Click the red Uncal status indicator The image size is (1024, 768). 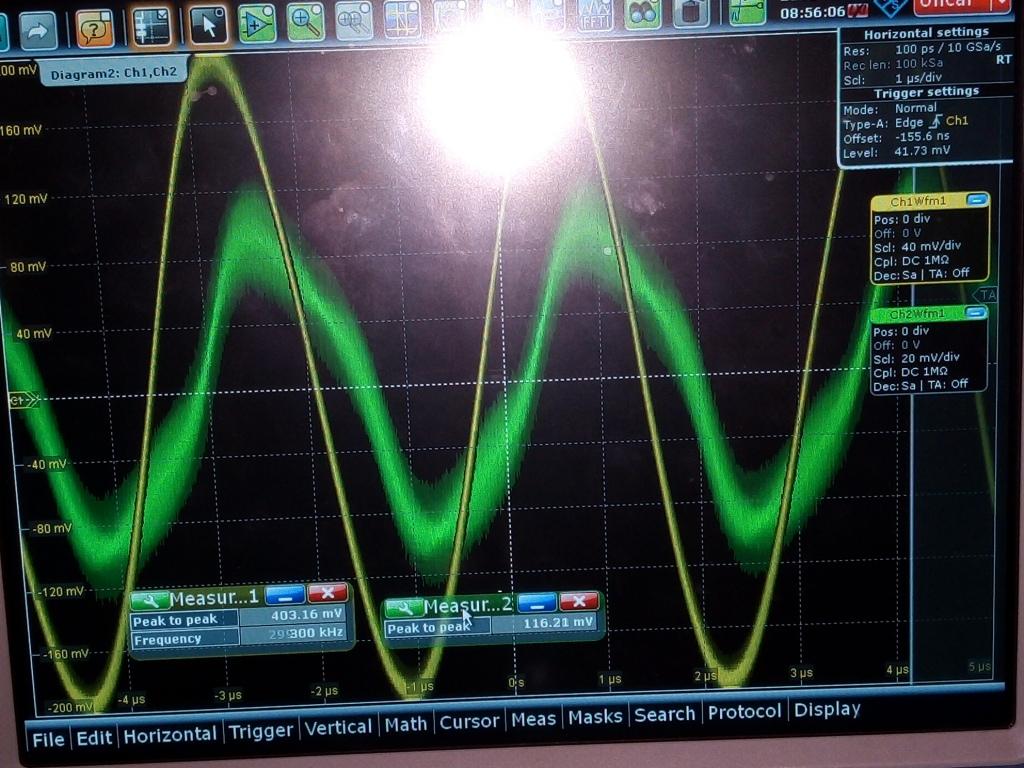[x=953, y=6]
